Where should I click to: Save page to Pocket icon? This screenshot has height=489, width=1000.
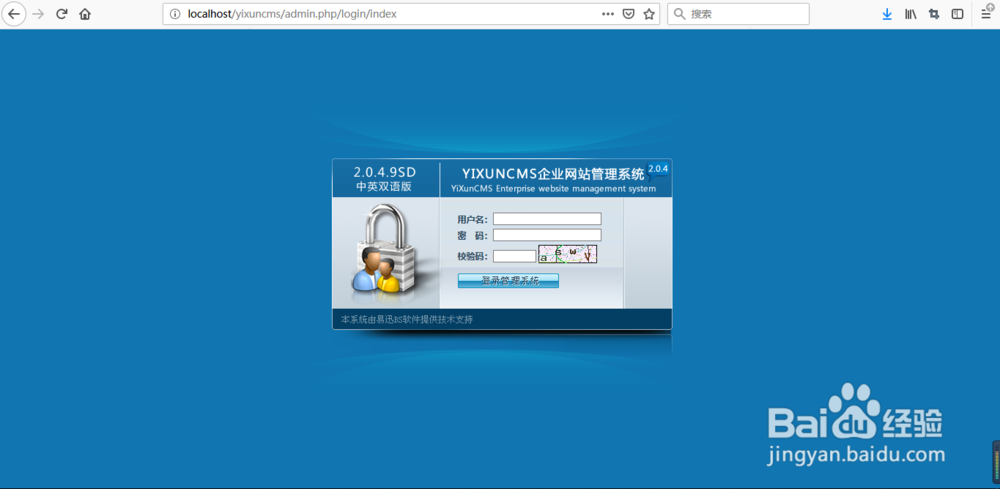click(x=628, y=14)
